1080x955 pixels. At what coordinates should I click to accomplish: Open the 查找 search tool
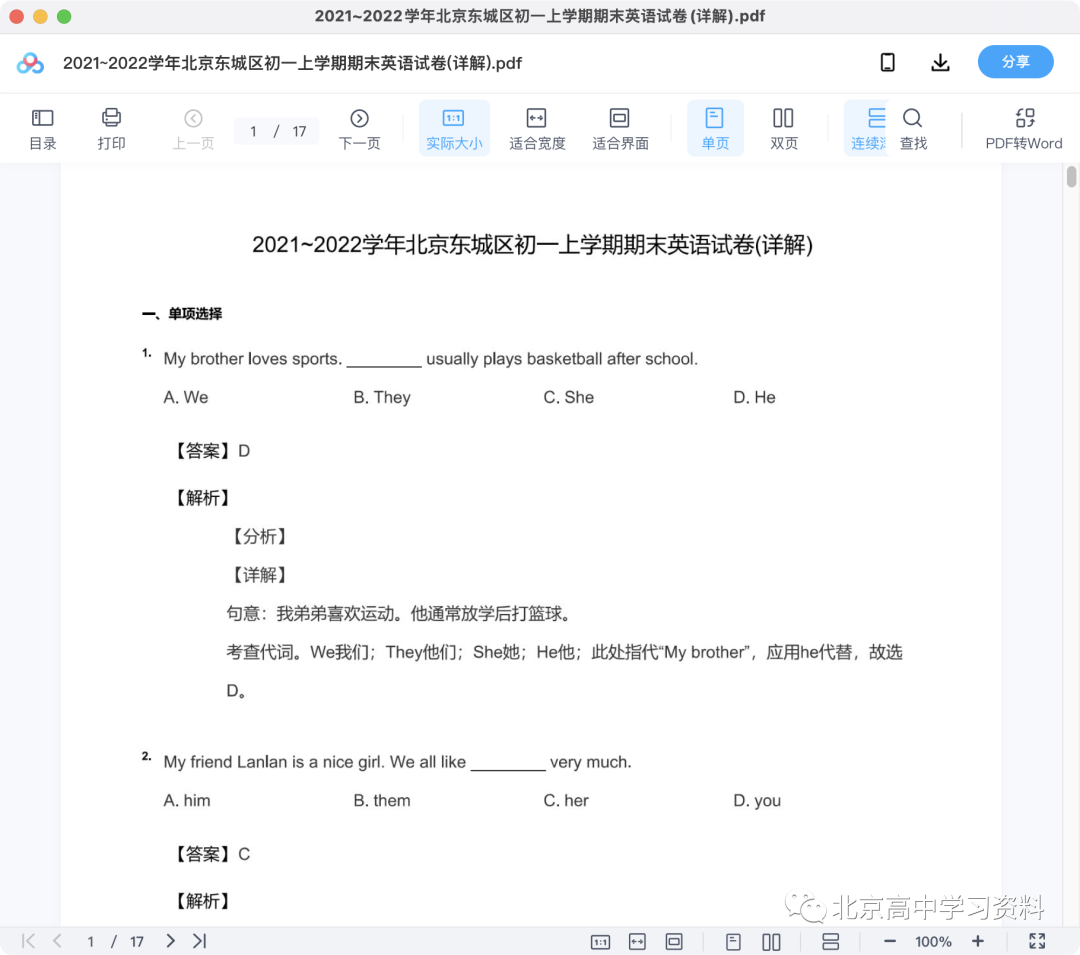pyautogui.click(x=913, y=129)
